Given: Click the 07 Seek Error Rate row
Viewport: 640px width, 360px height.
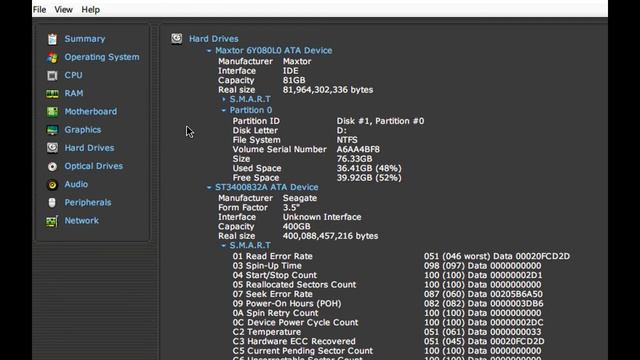Looking at the screenshot, I should [x=388, y=294].
